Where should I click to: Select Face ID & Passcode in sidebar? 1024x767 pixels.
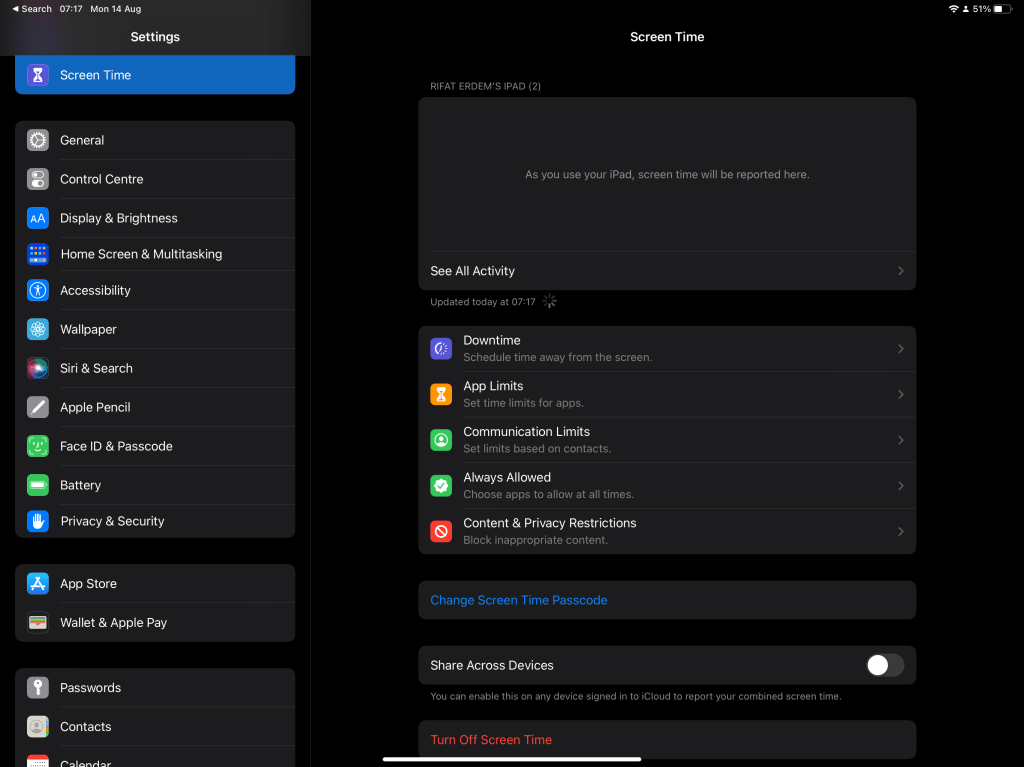[x=155, y=446]
